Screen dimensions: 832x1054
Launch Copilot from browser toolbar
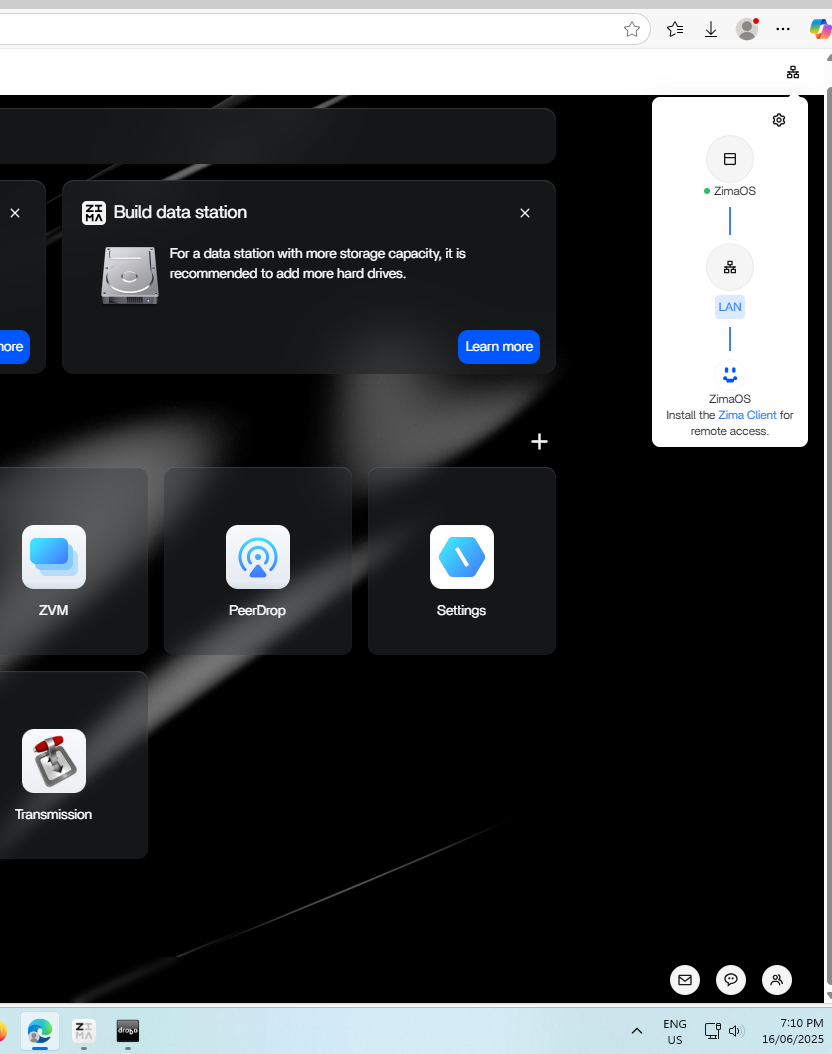820,30
